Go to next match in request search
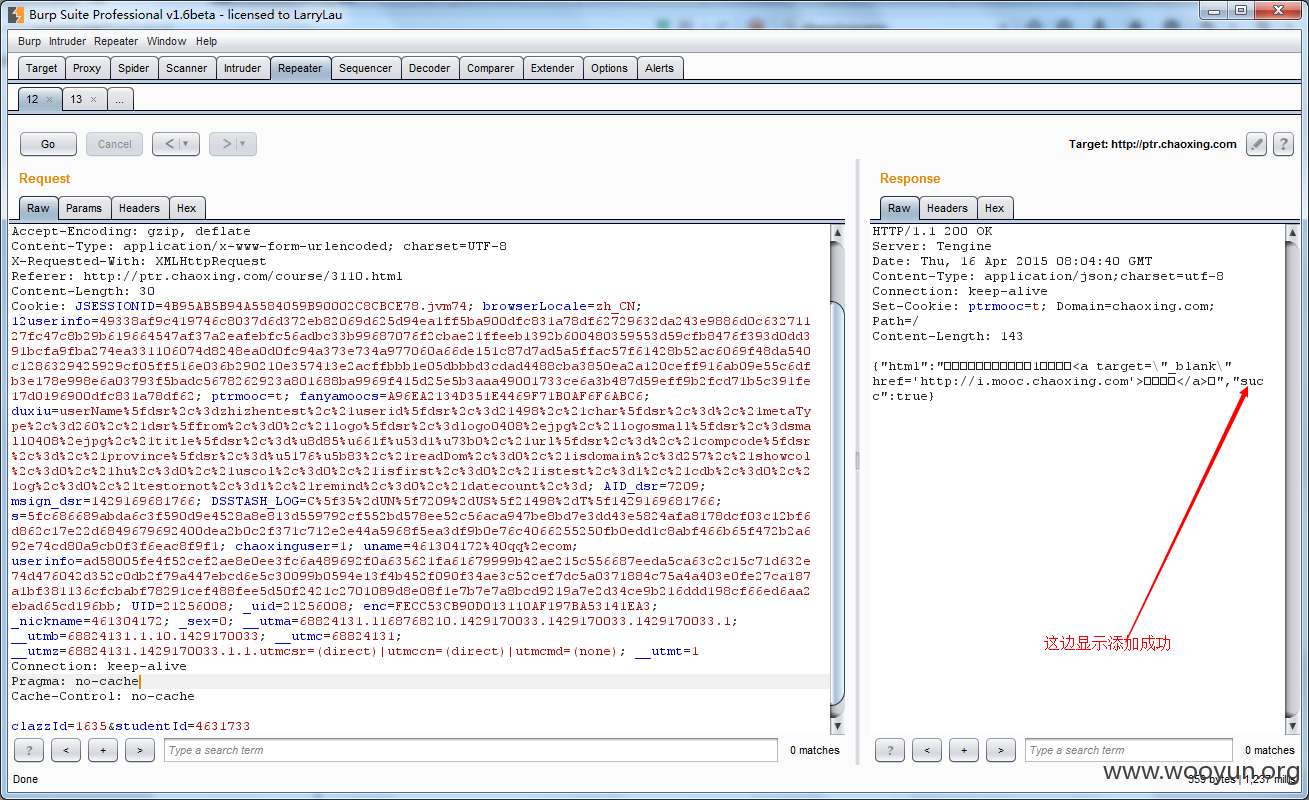The width and height of the screenshot is (1309, 800). click(140, 750)
